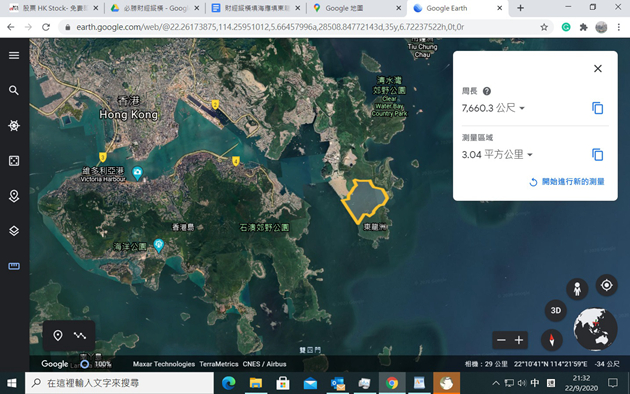This screenshot has width=630, height=394.
Task: Open Voyager ship's wheel icon
Action: coord(14,126)
